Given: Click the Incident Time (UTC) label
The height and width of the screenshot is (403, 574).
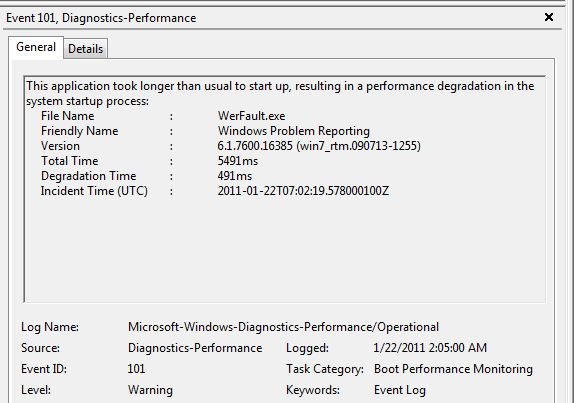Looking at the screenshot, I should click(94, 191).
